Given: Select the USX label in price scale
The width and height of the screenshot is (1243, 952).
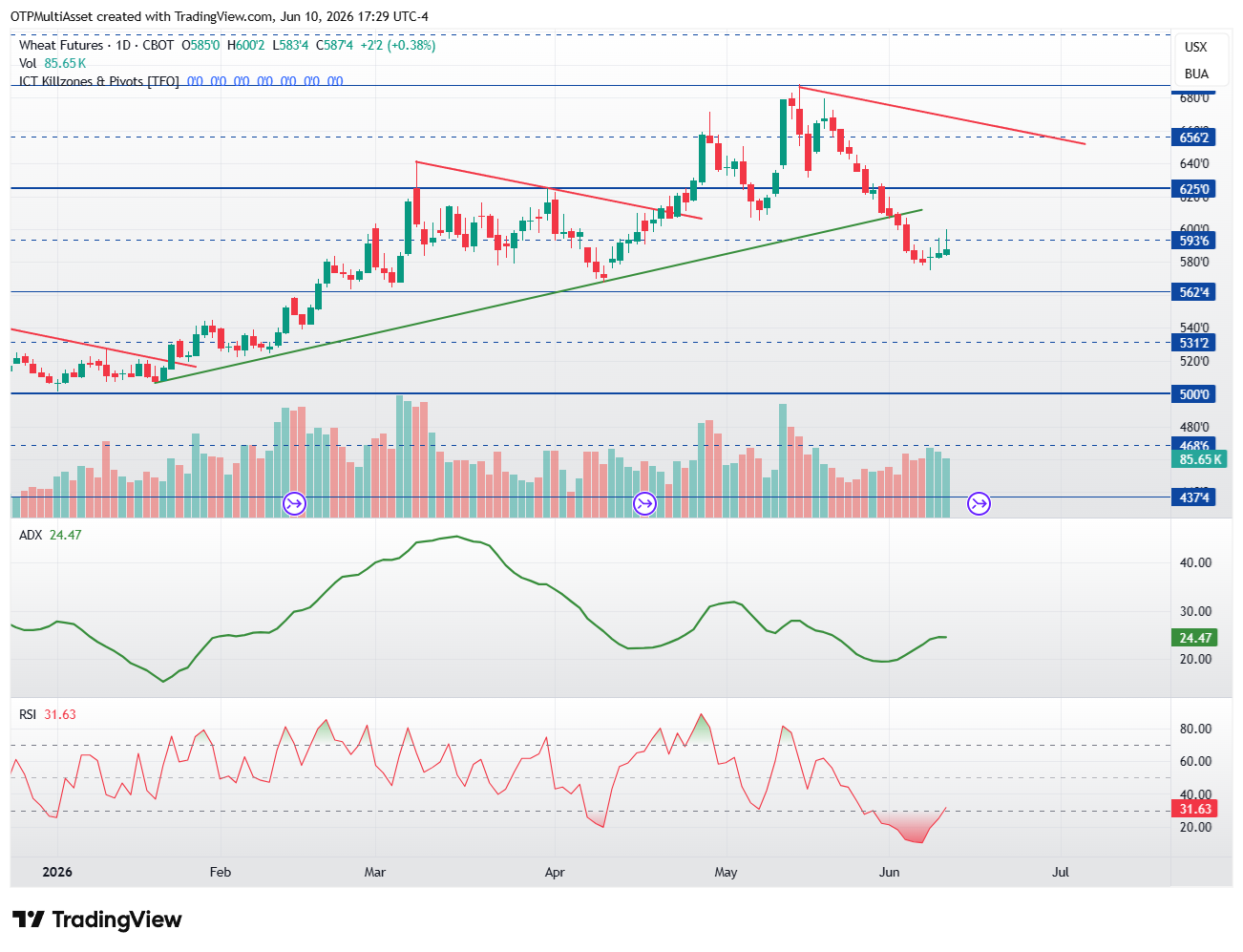Looking at the screenshot, I should [x=1195, y=47].
